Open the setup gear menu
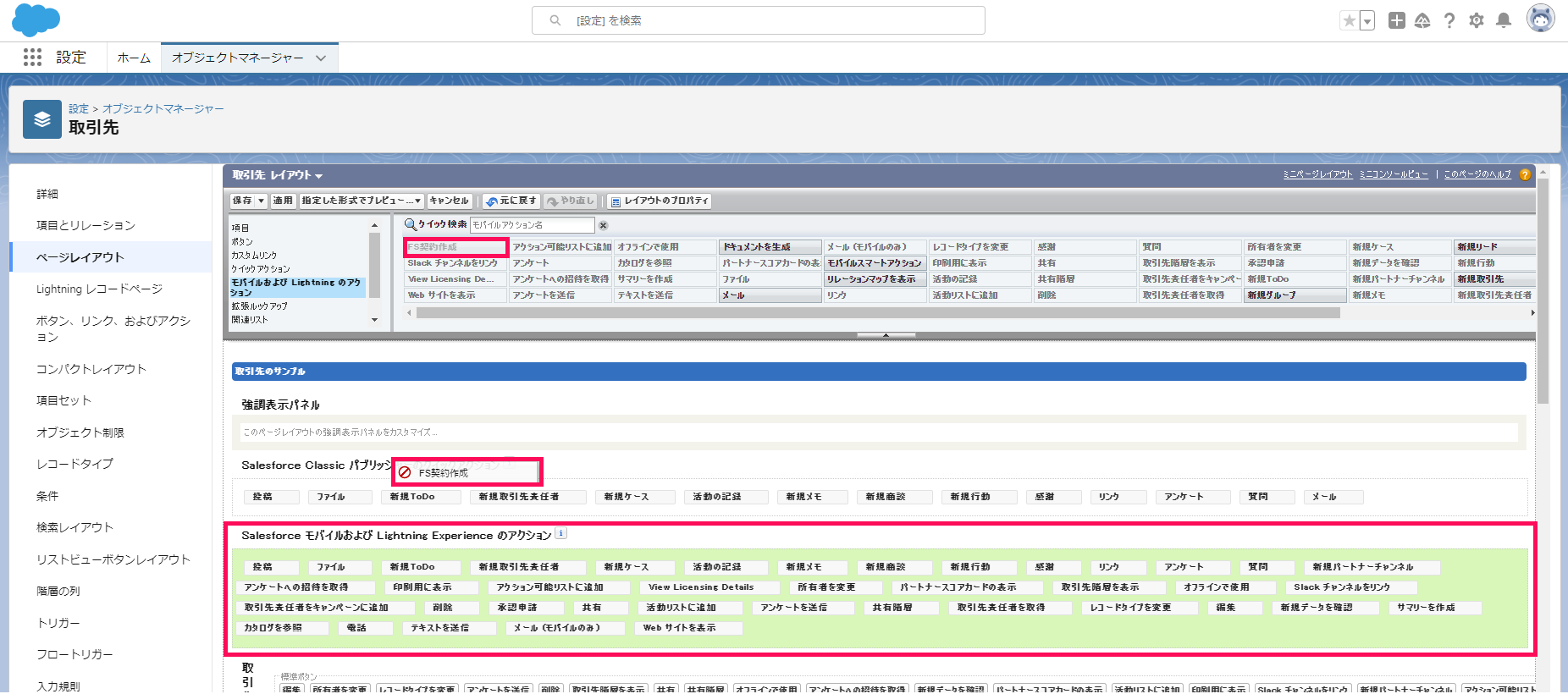Screen dimensions: 1568x694 pos(1477,20)
